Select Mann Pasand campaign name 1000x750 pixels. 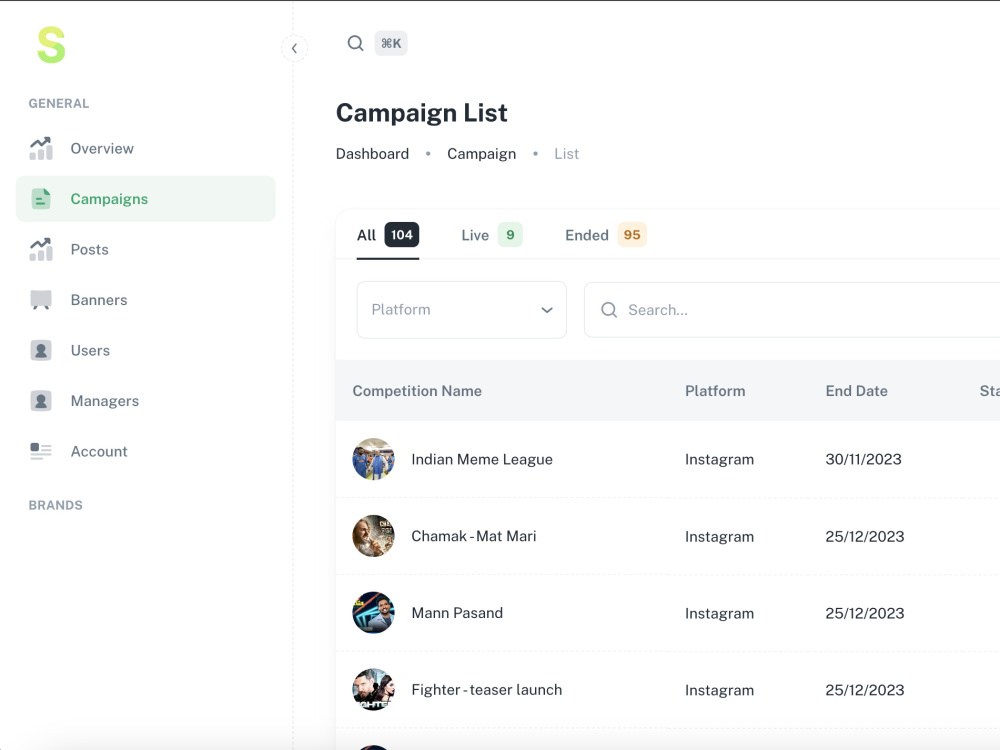click(457, 613)
